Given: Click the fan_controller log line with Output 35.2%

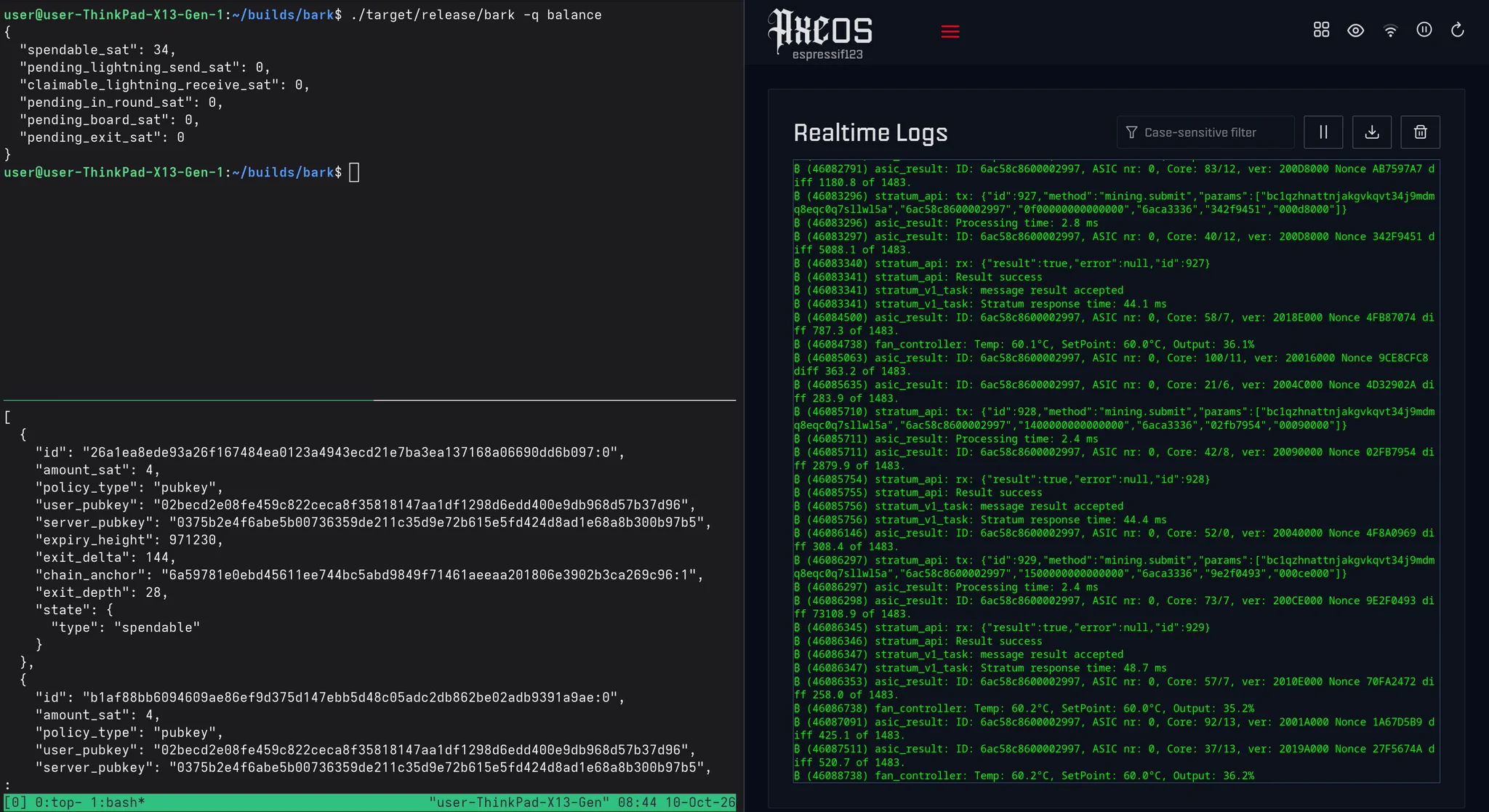Looking at the screenshot, I should 1024,708.
